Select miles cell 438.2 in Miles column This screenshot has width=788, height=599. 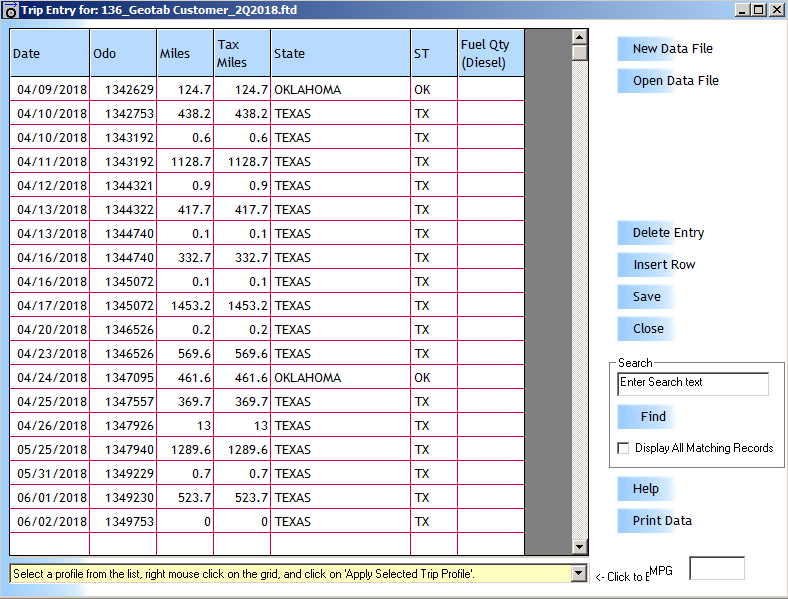(185, 114)
